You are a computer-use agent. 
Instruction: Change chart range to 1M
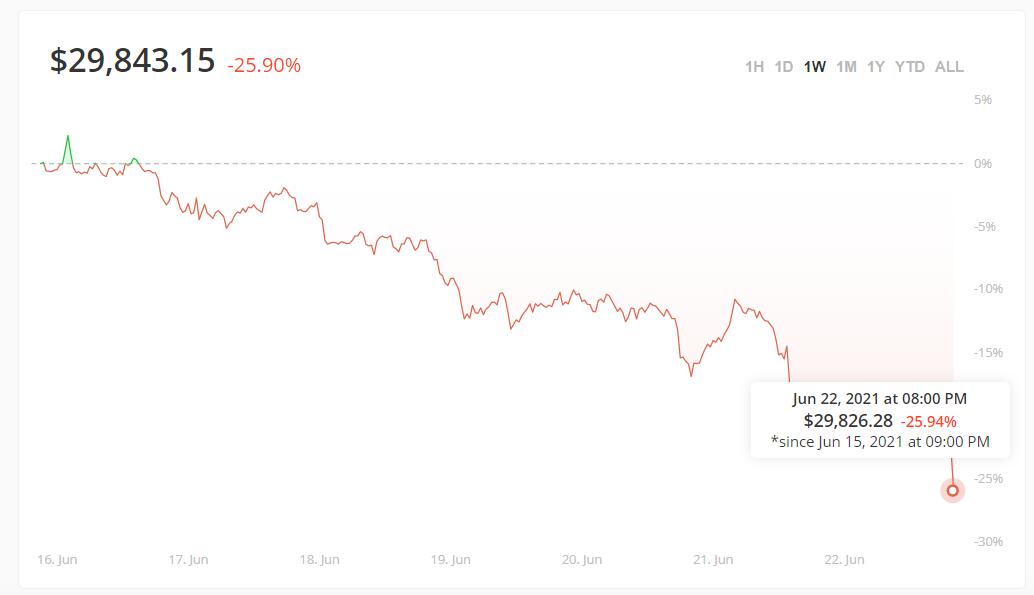coord(846,67)
